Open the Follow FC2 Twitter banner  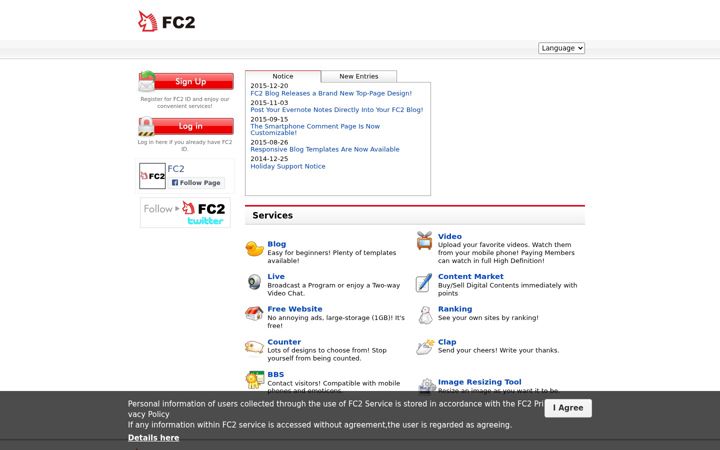(185, 213)
